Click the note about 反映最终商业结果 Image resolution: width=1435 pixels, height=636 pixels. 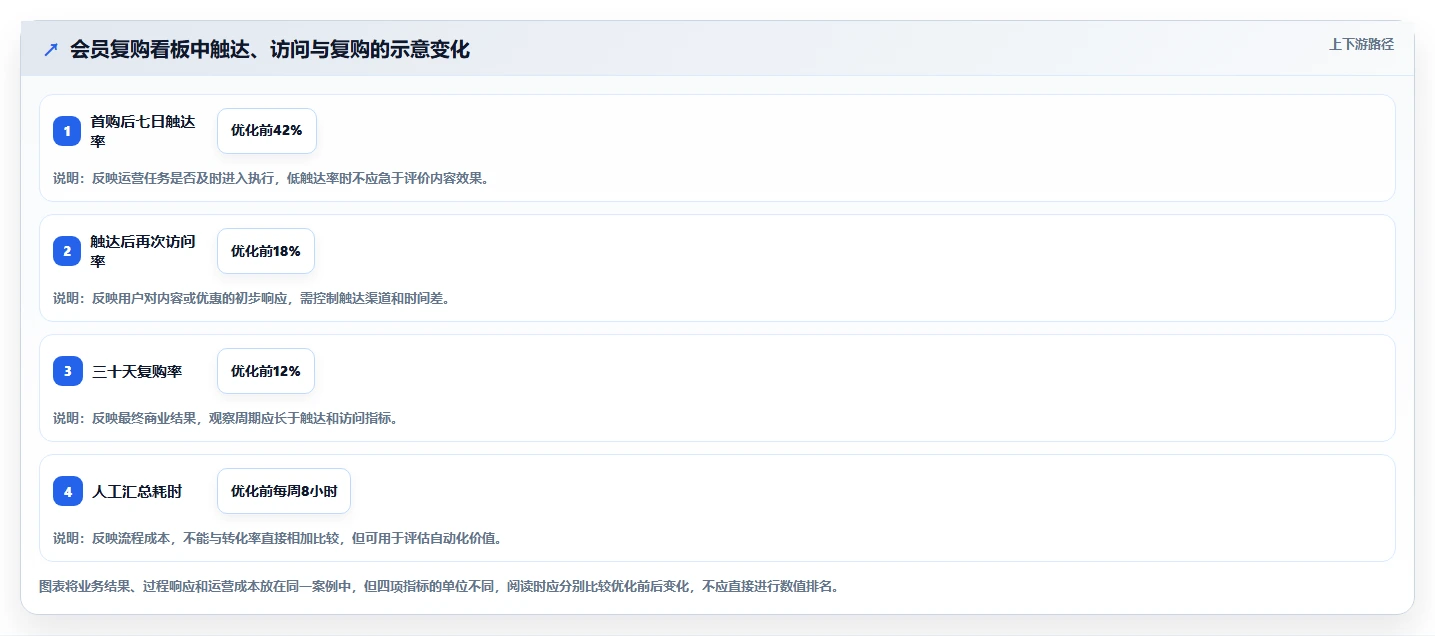[225, 418]
